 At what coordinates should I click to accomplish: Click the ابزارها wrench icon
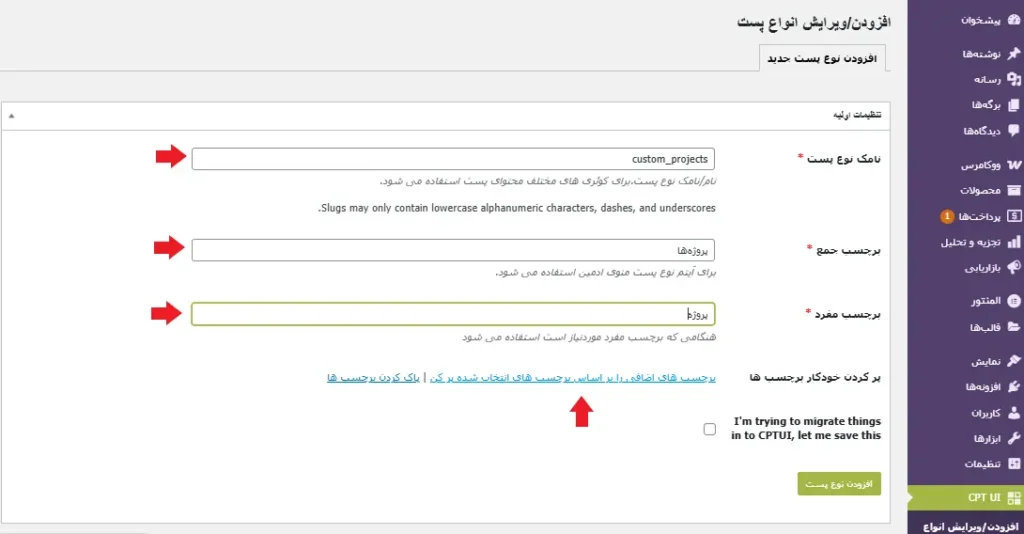click(x=1014, y=438)
